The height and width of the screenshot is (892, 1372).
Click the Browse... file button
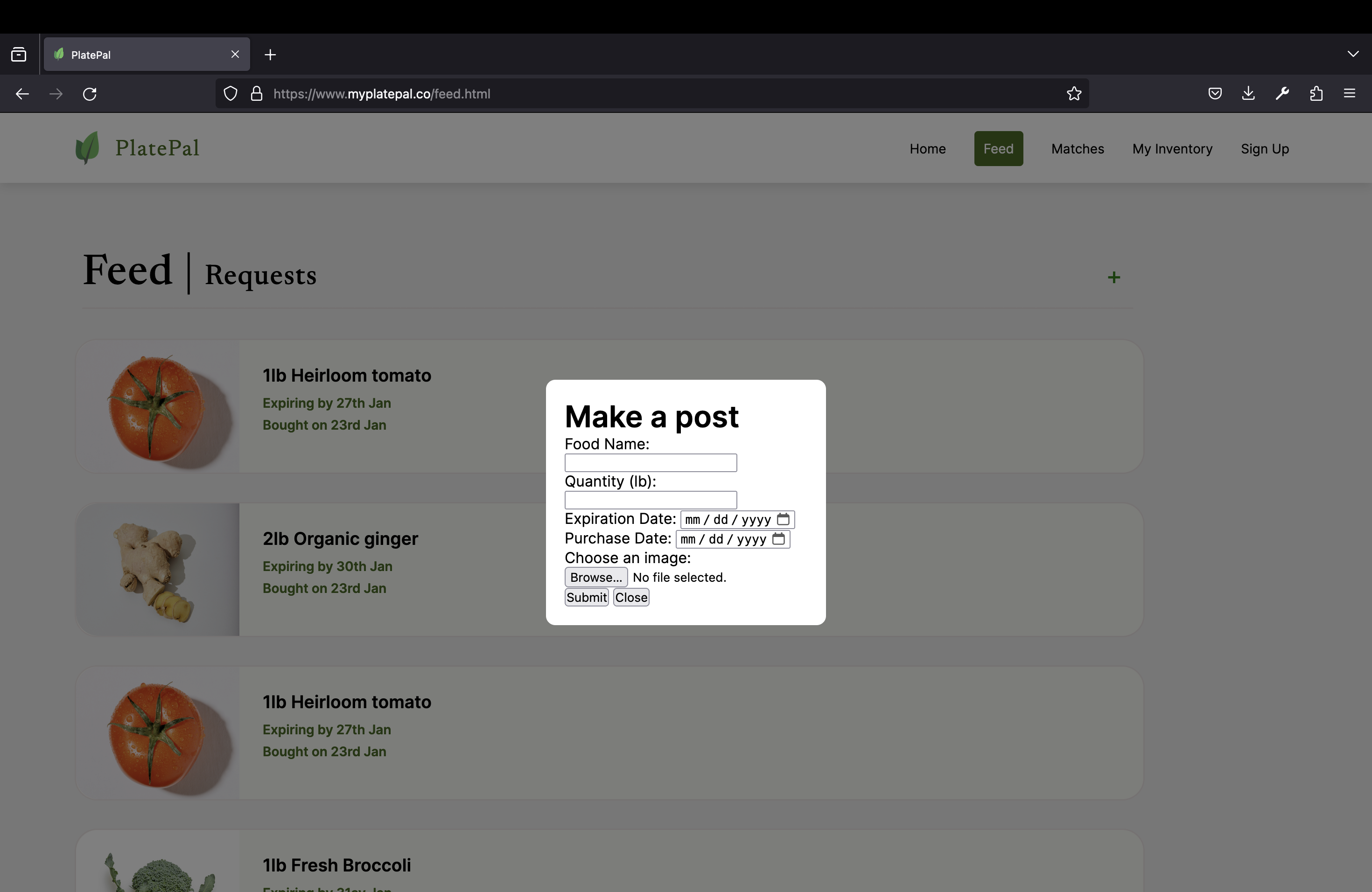[x=595, y=578]
